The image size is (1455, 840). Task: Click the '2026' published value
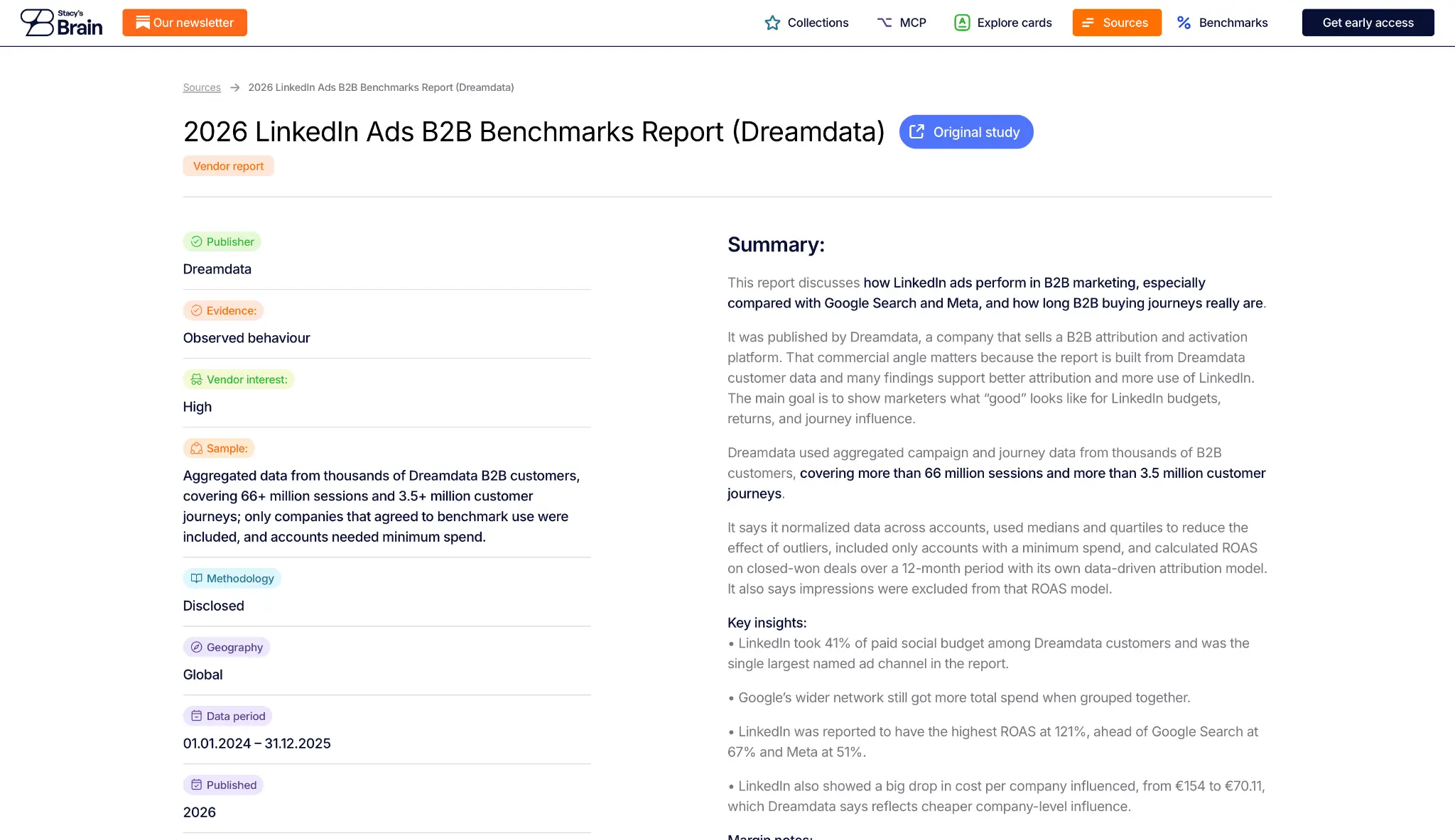click(x=200, y=812)
